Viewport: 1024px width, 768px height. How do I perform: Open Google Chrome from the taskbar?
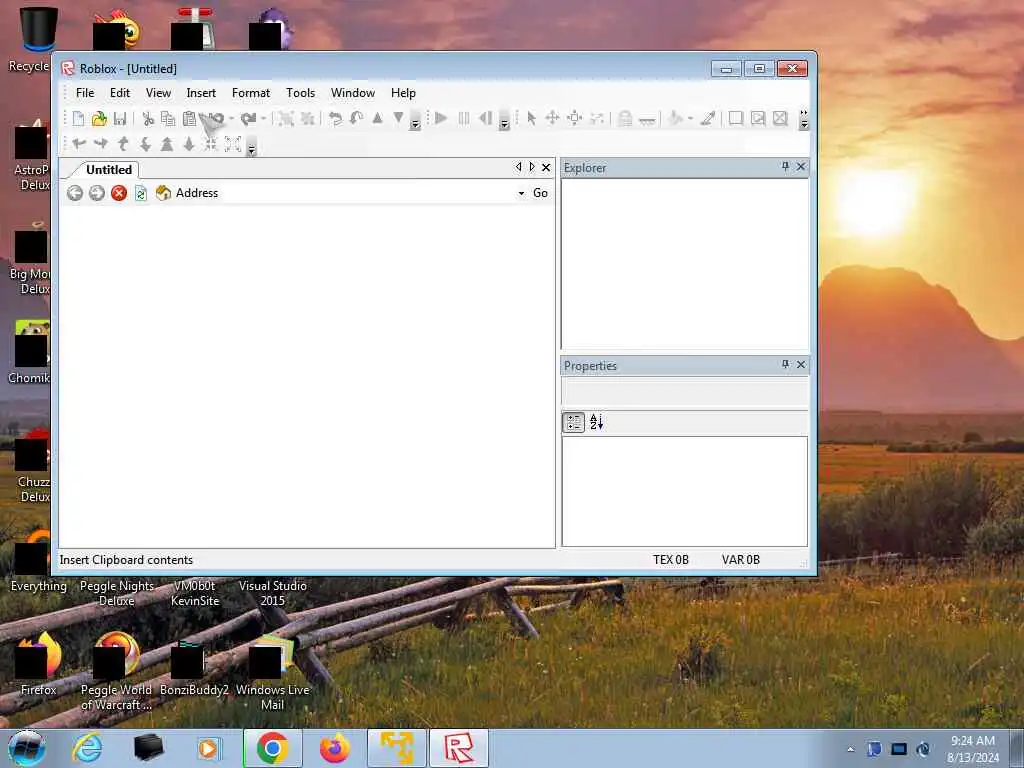tap(272, 748)
